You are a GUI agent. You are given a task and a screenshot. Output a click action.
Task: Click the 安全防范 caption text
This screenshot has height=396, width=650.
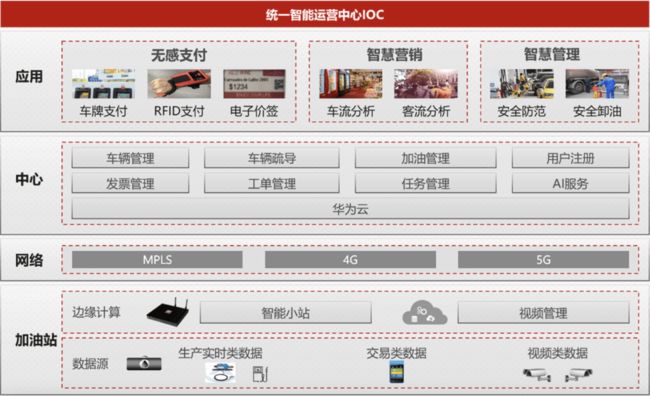click(521, 111)
